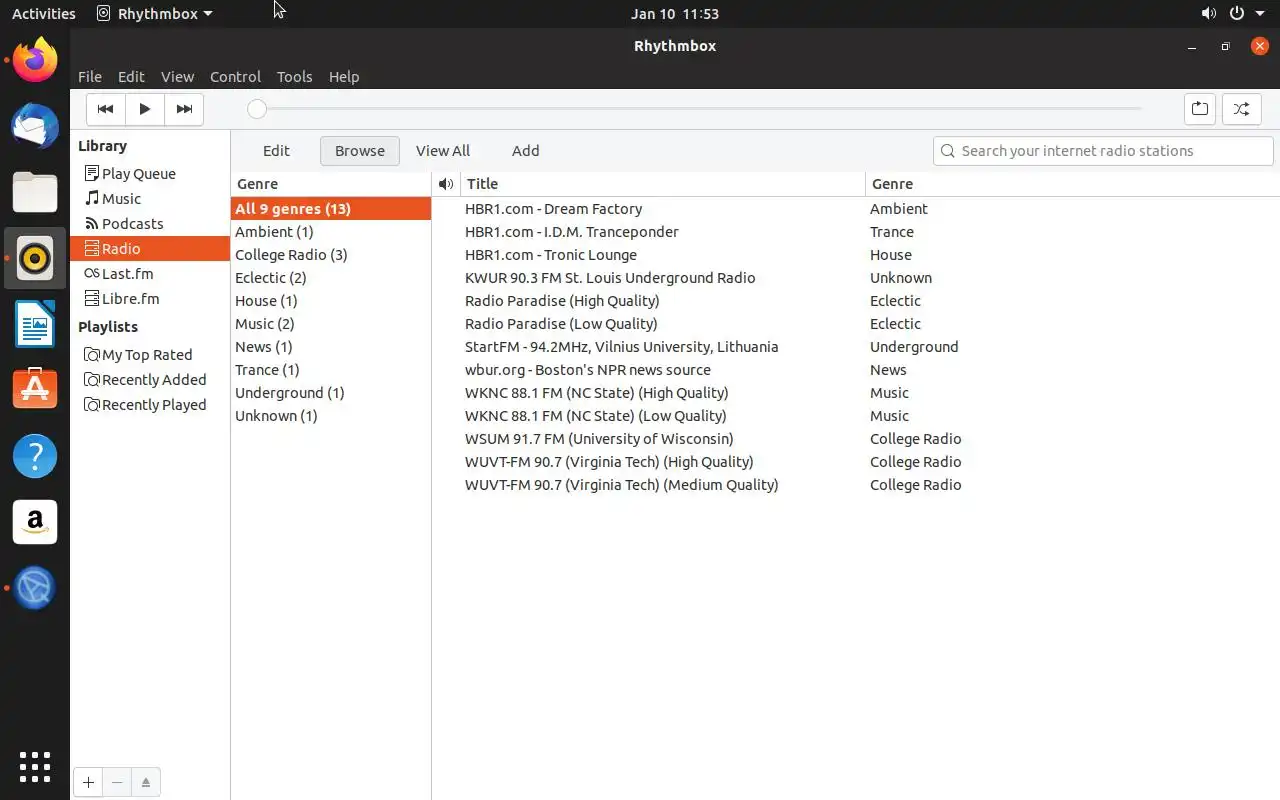Open the Help menu
Viewport: 1280px width, 800px height.
point(344,76)
